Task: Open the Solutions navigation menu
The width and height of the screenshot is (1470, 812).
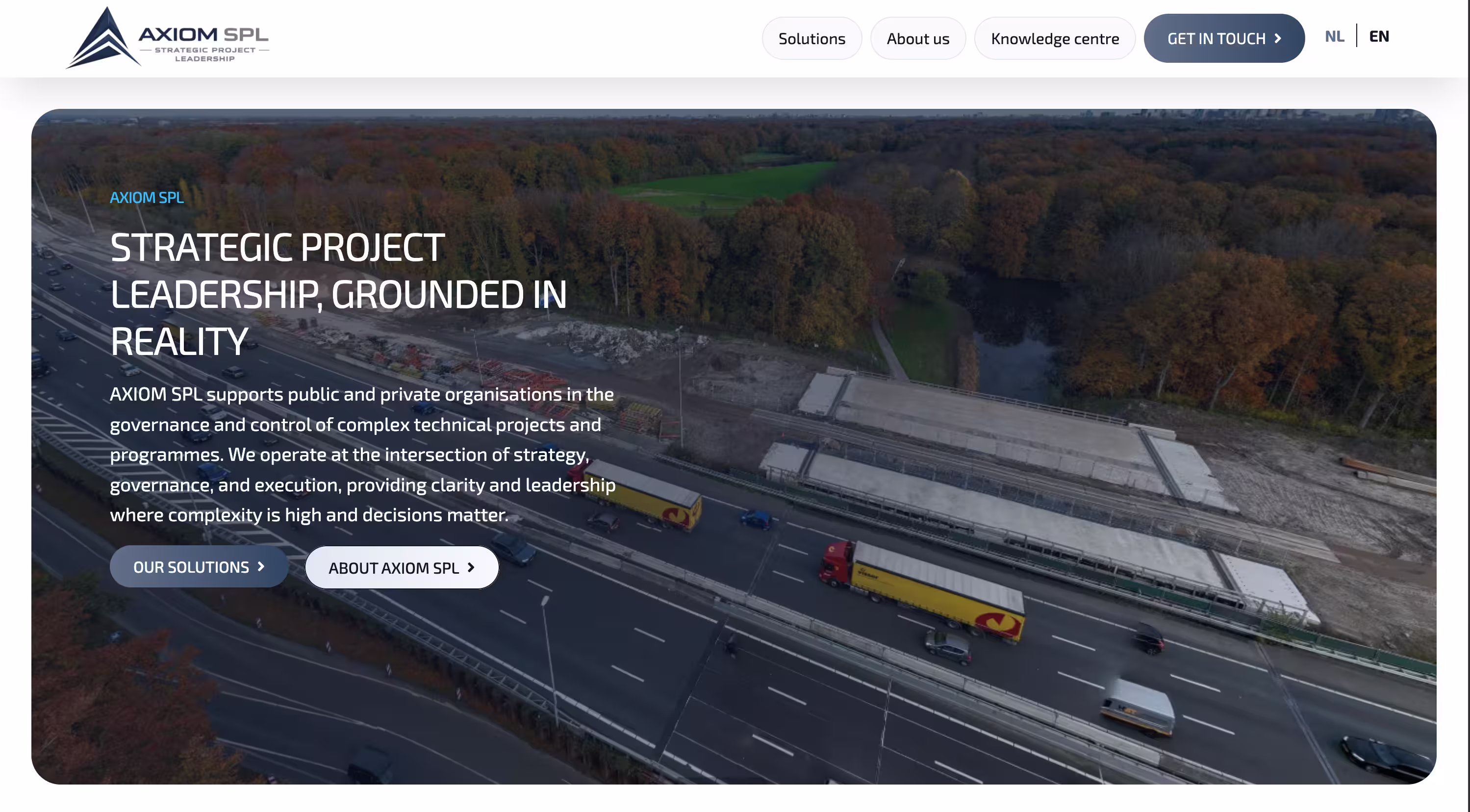Action: click(811, 38)
